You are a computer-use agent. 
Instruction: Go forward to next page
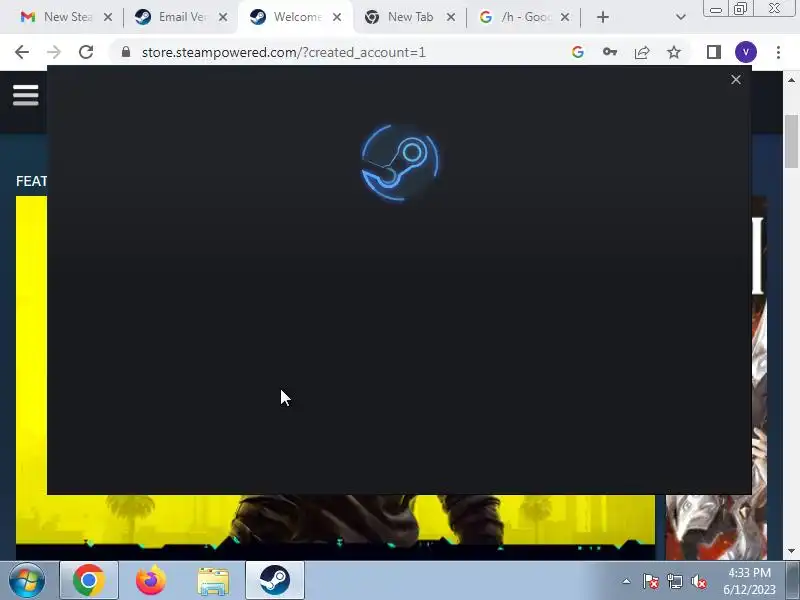pos(54,52)
